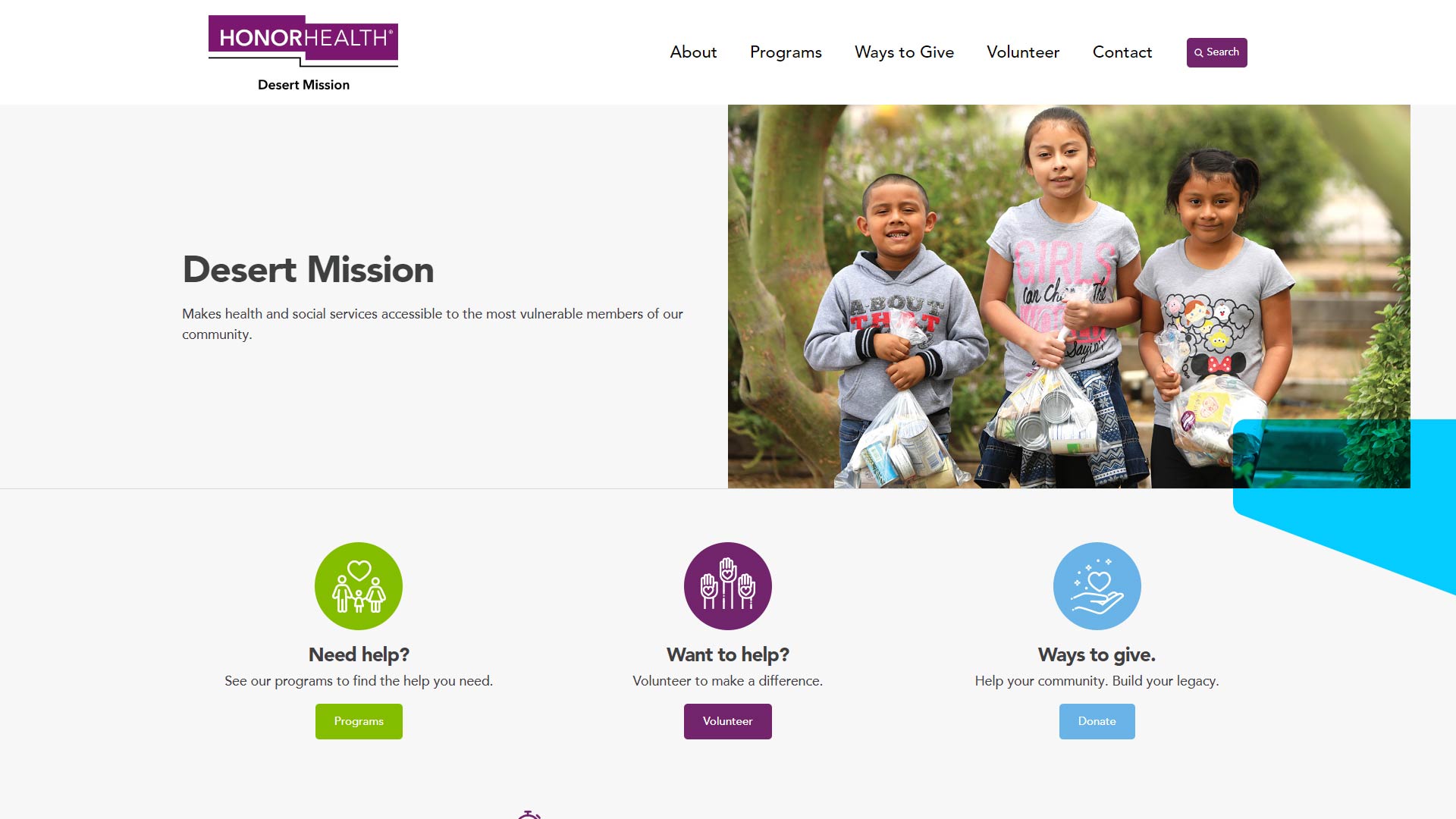Click the Ways to give. heading
1456x819 pixels.
(1097, 654)
